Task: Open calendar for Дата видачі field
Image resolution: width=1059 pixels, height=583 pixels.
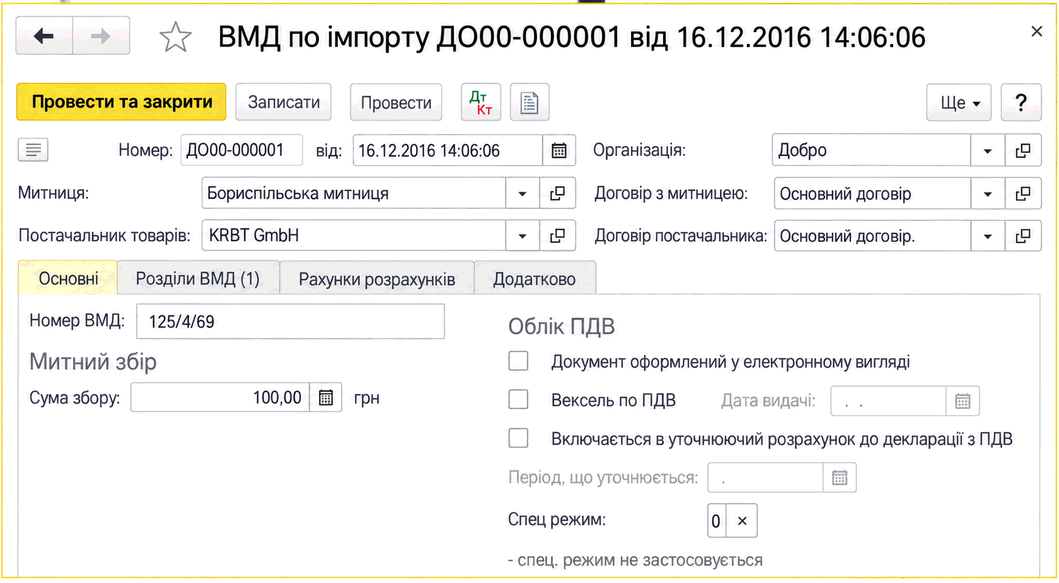Action: [x=962, y=401]
